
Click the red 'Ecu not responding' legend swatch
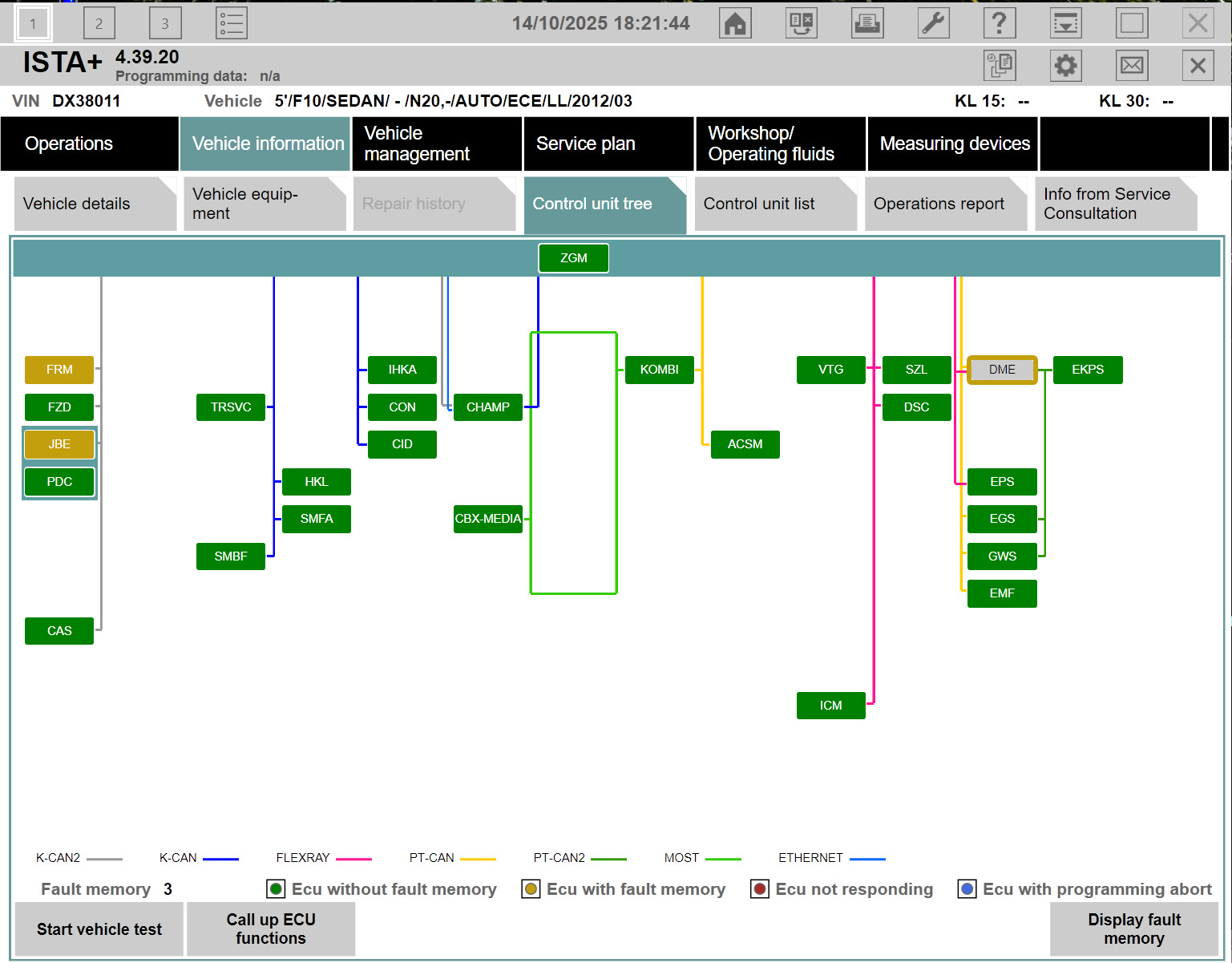pos(760,889)
